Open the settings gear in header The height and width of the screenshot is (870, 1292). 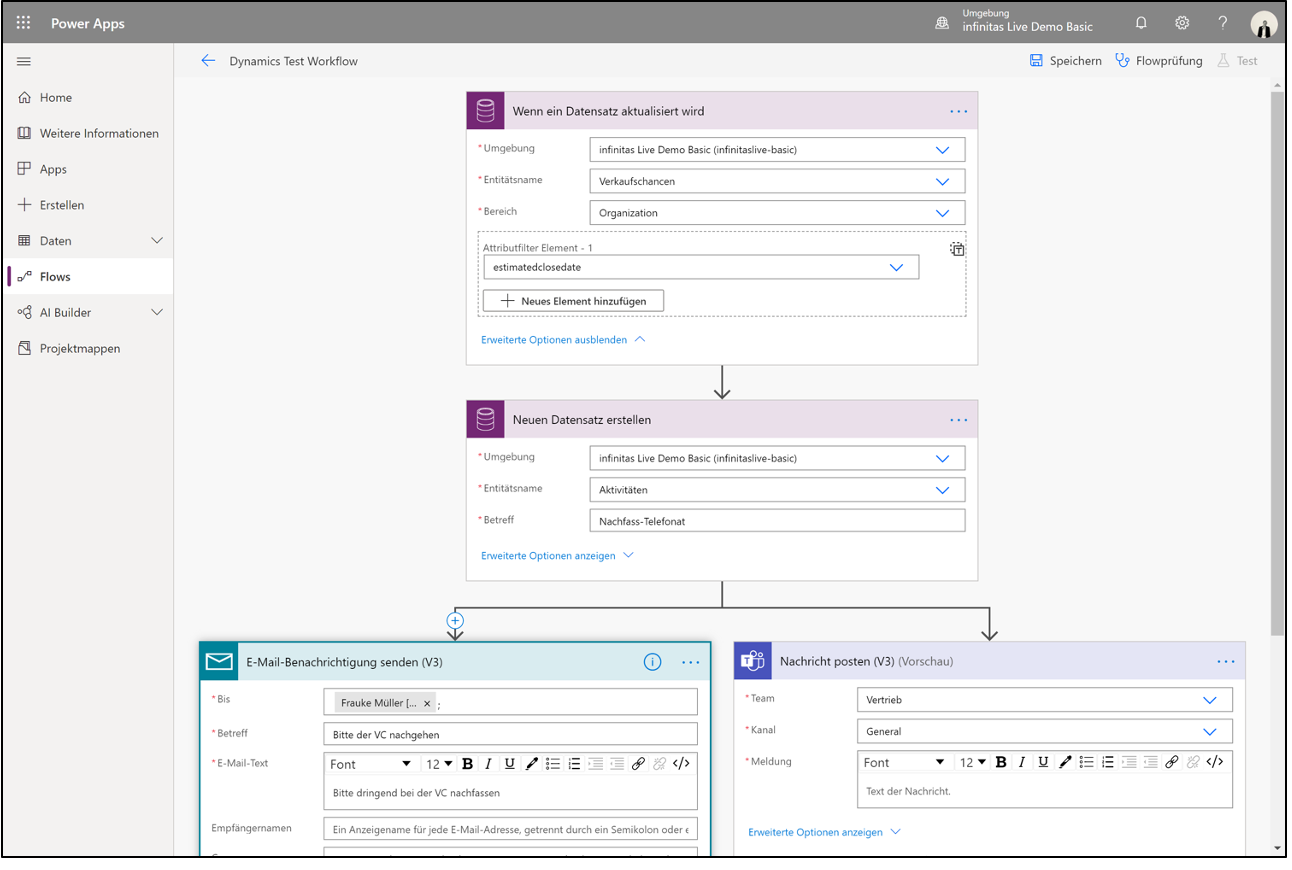[x=1182, y=23]
